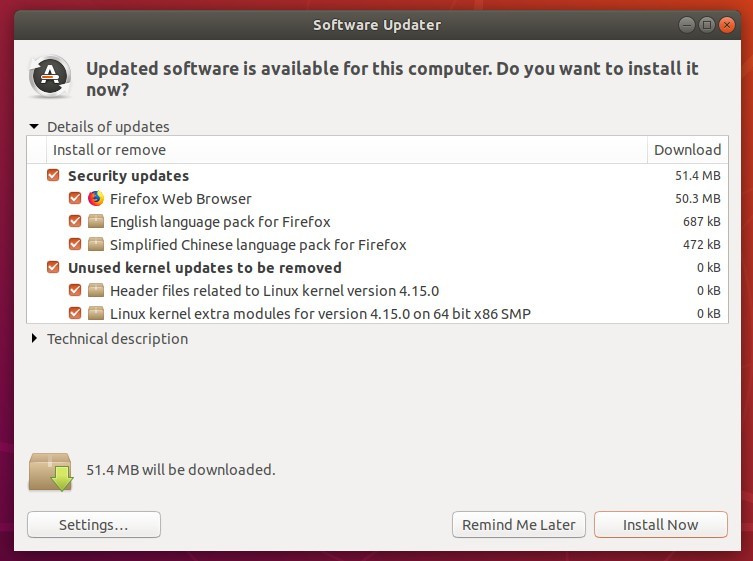Viewport: 753px width, 561px height.
Task: Select the English language pack for Firefox row
Action: [377, 221]
